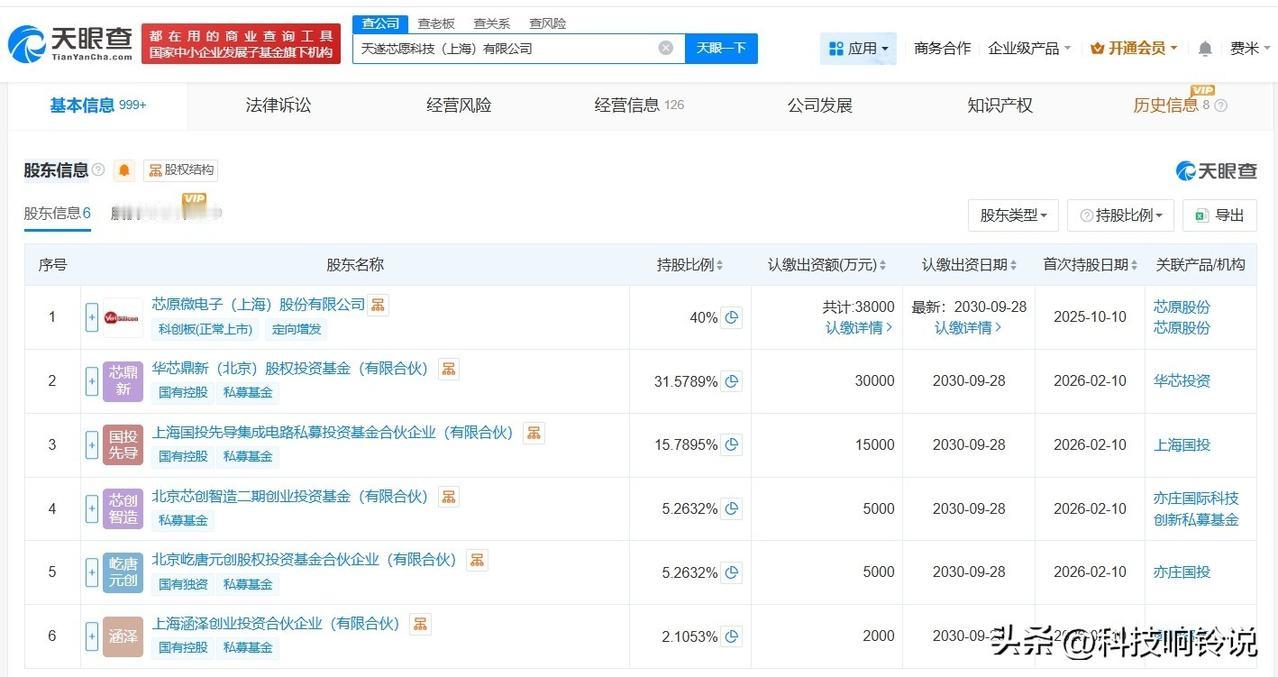This screenshot has width=1278, height=677.
Task: Expand row 2 华芯鼎新 with plus icon
Action: (x=92, y=381)
